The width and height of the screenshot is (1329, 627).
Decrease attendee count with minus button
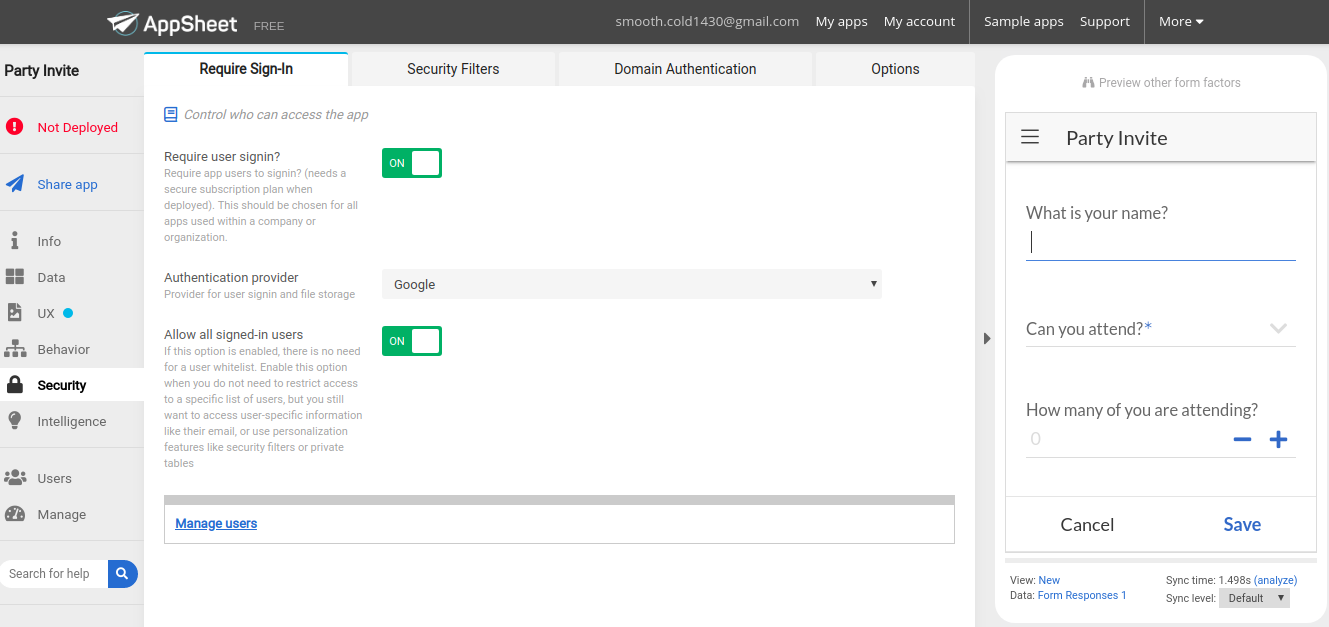(1242, 439)
